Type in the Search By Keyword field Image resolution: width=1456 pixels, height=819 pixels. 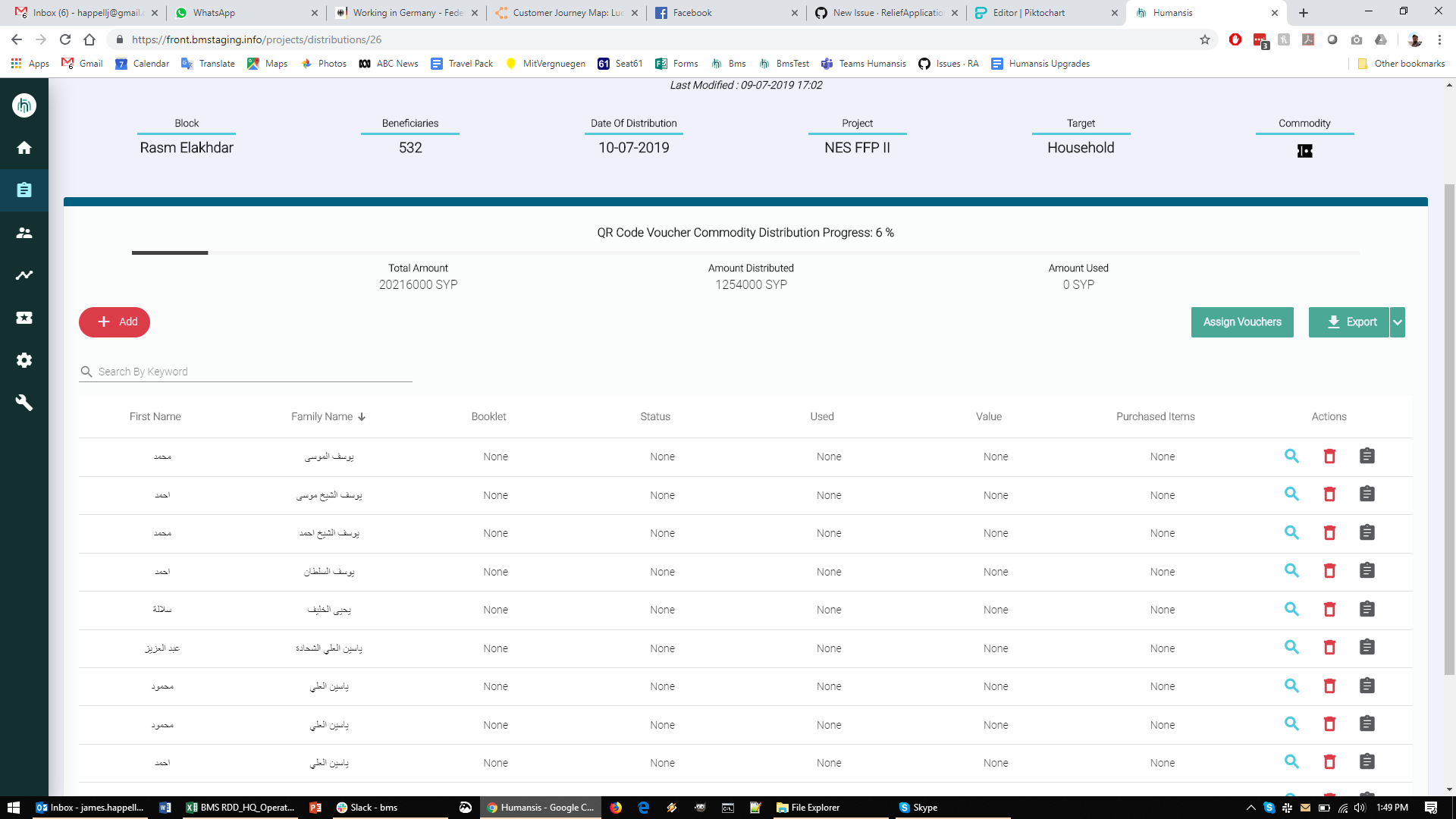click(243, 371)
